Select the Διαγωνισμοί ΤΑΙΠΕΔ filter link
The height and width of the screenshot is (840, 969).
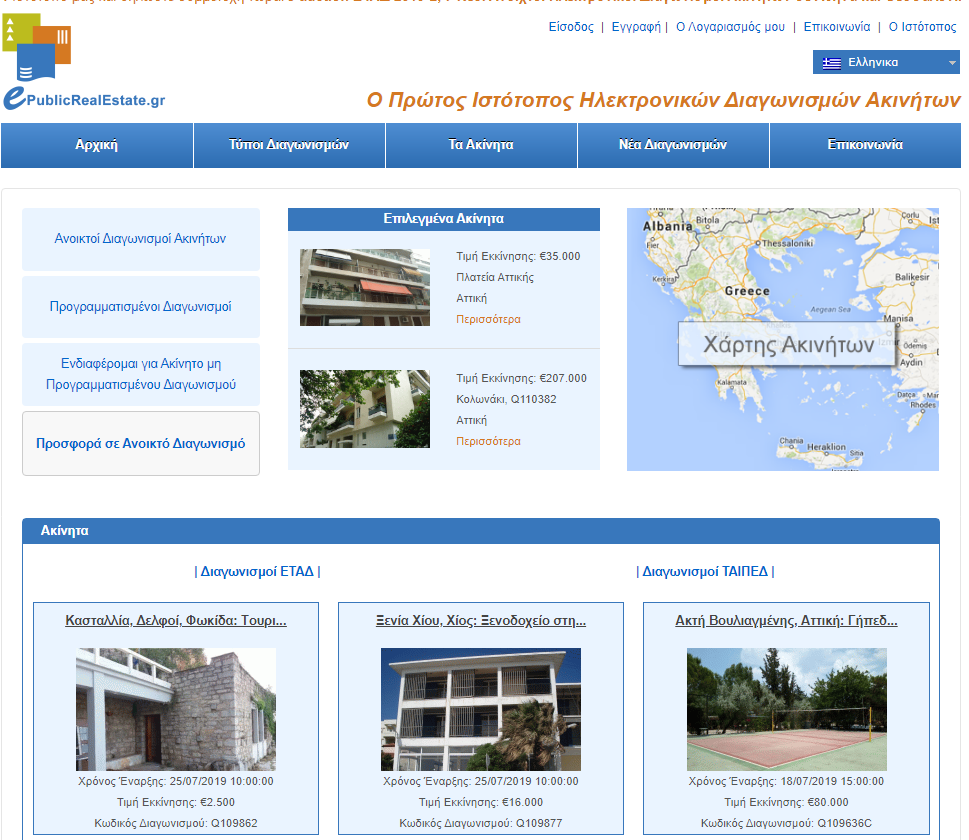(x=705, y=572)
